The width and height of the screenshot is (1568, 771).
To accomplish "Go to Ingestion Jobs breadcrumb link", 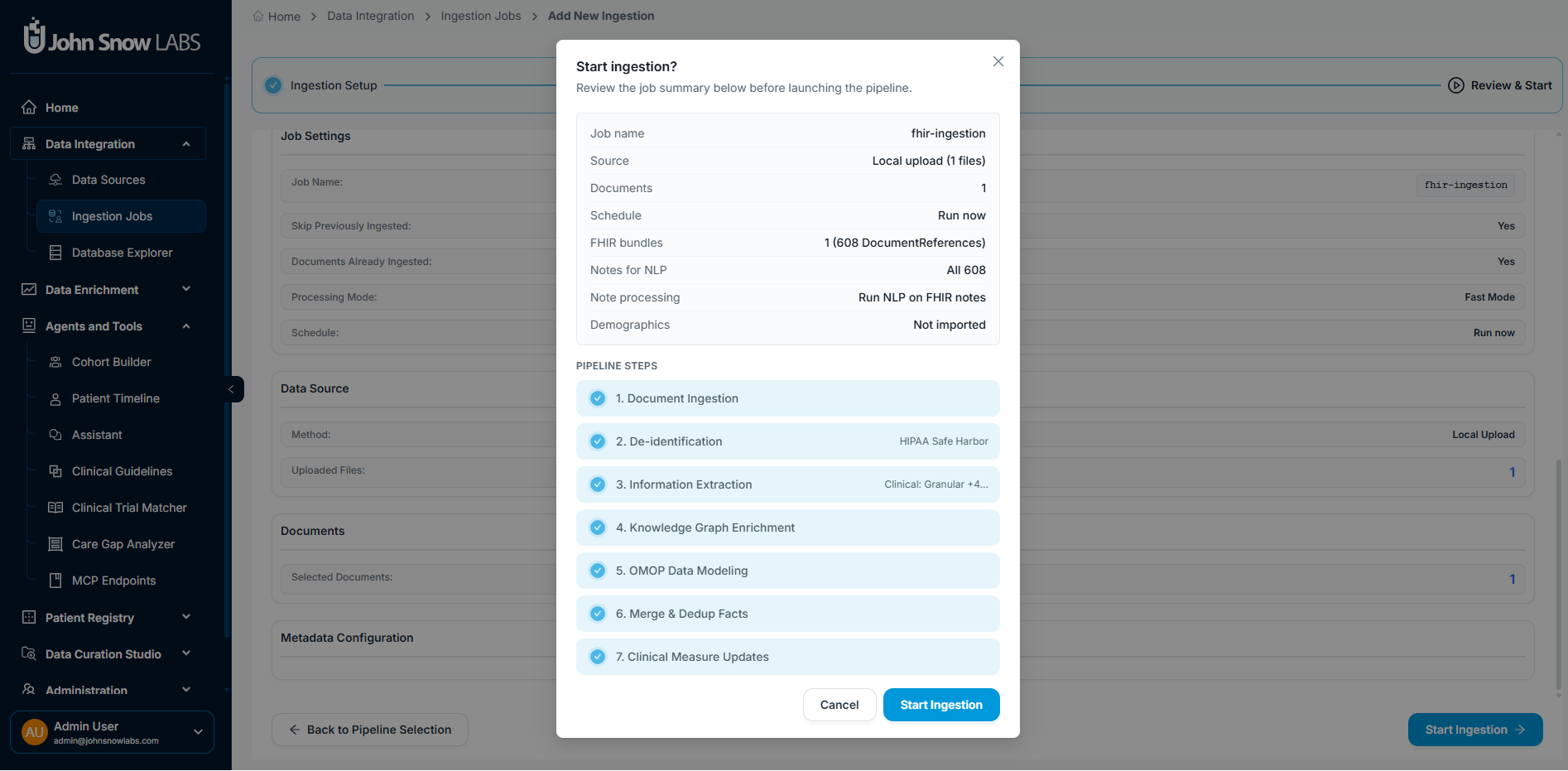I will point(481,16).
